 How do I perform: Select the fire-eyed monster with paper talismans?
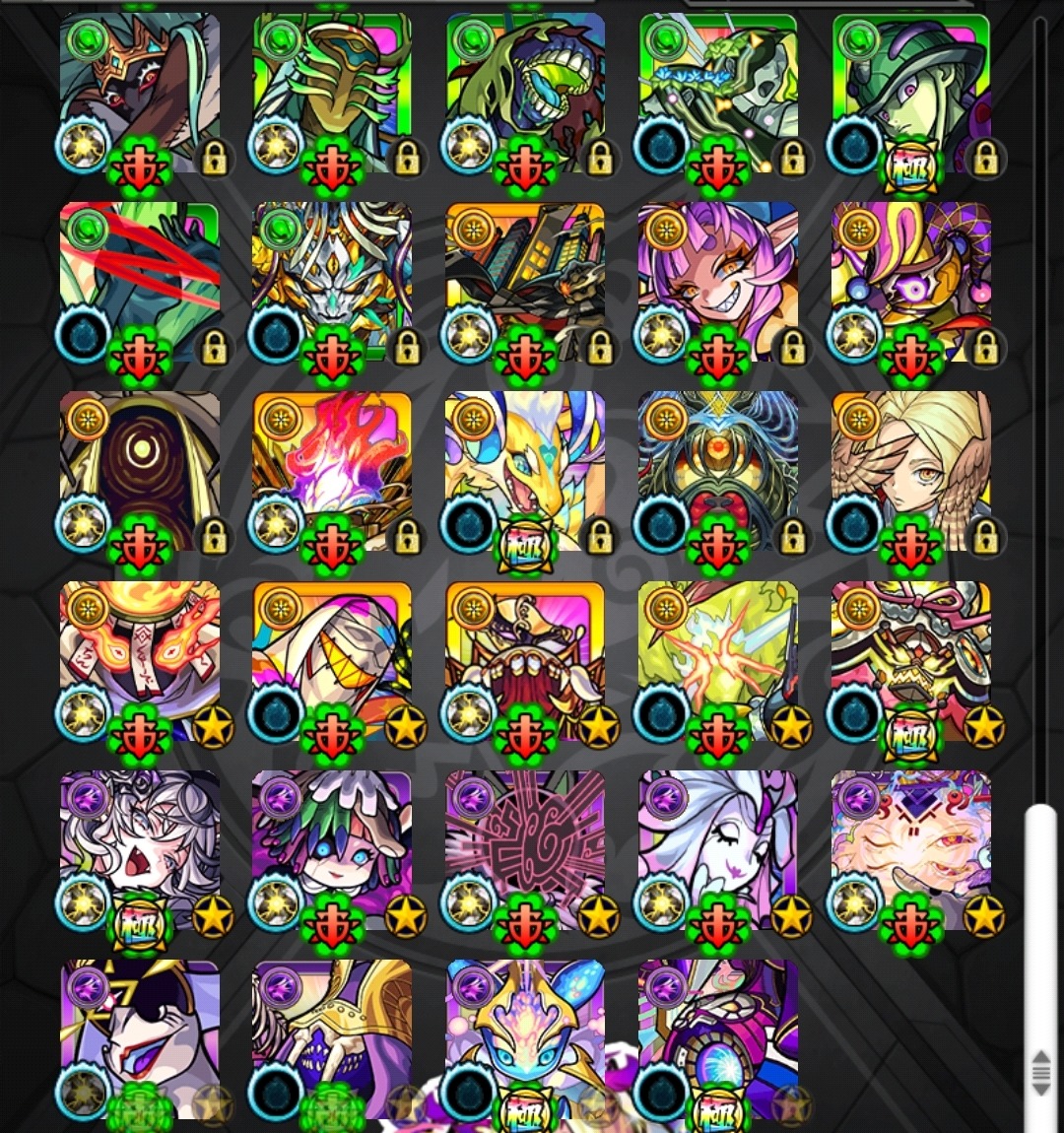click(140, 660)
